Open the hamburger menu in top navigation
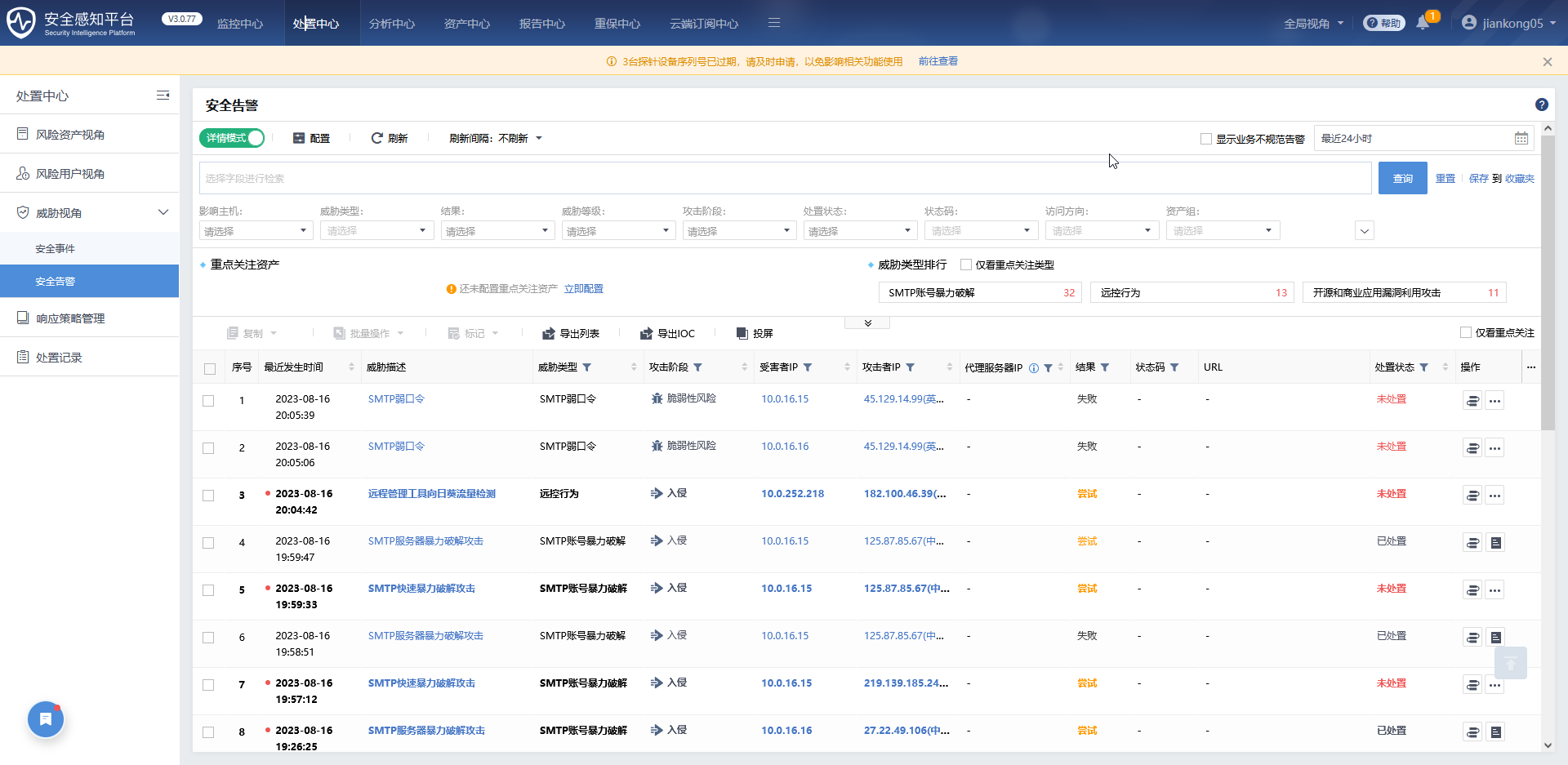This screenshot has width=1568, height=765. coord(774,23)
